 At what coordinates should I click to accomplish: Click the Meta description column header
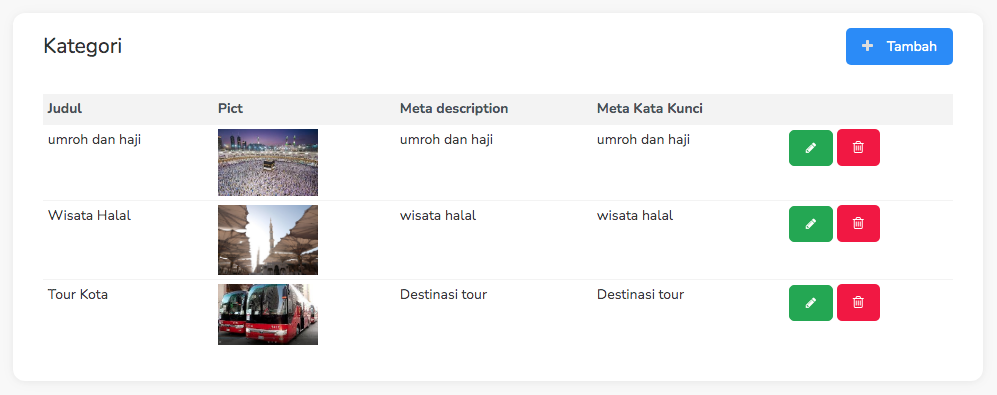[454, 108]
